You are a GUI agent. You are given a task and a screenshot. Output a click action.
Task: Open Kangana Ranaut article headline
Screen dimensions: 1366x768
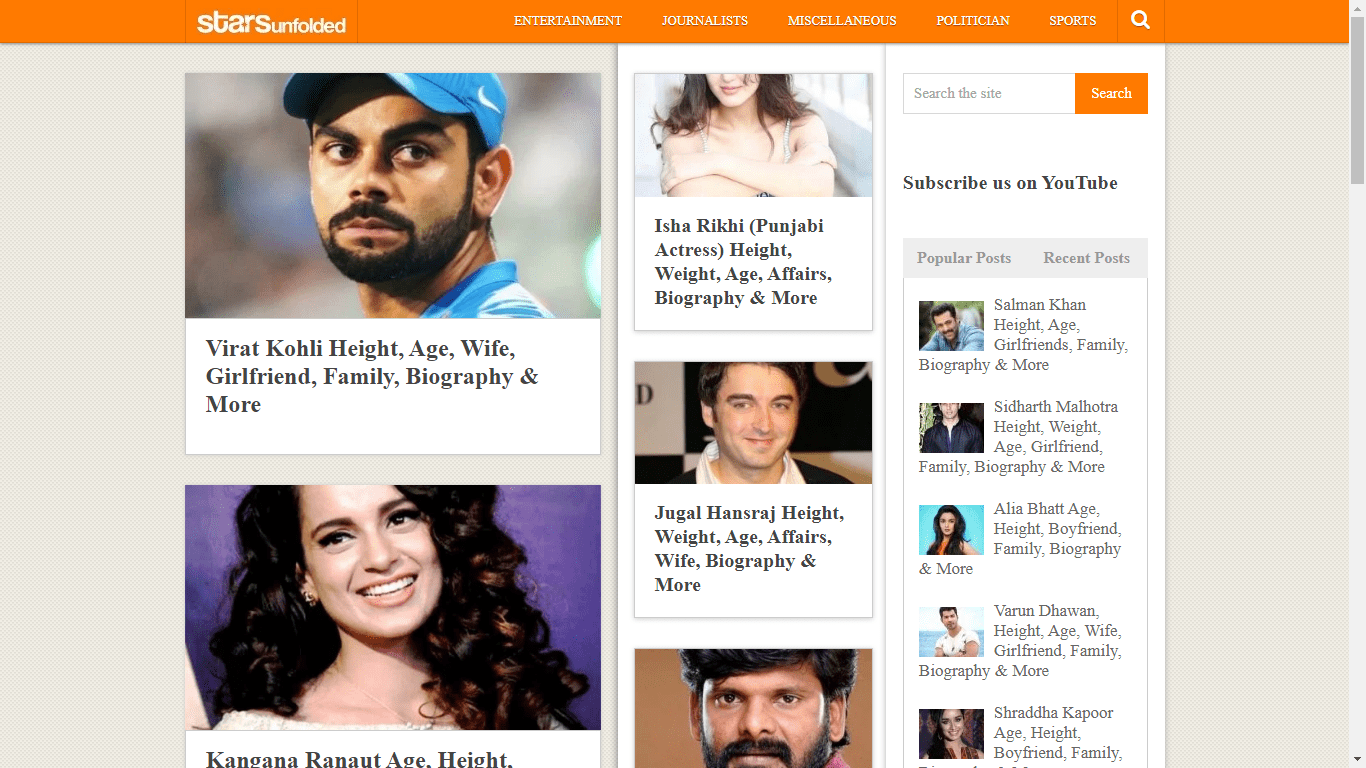tap(359, 759)
